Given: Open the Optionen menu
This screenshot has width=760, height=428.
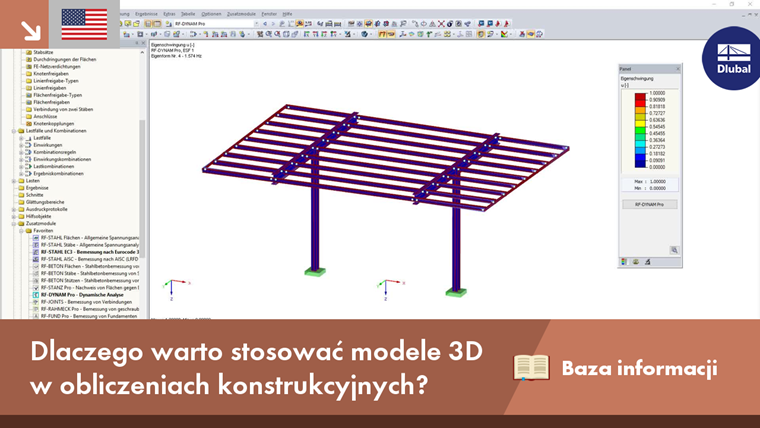Looking at the screenshot, I should (x=211, y=14).
